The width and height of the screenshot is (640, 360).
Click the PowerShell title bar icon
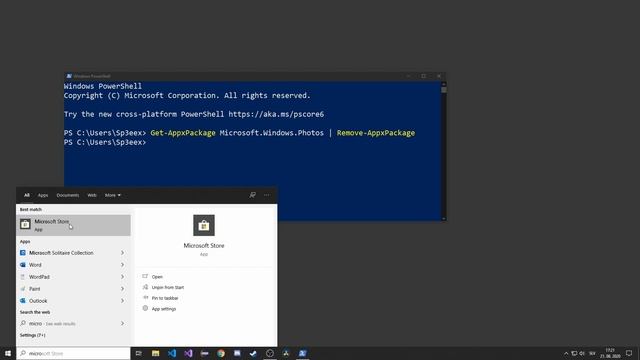click(69, 76)
